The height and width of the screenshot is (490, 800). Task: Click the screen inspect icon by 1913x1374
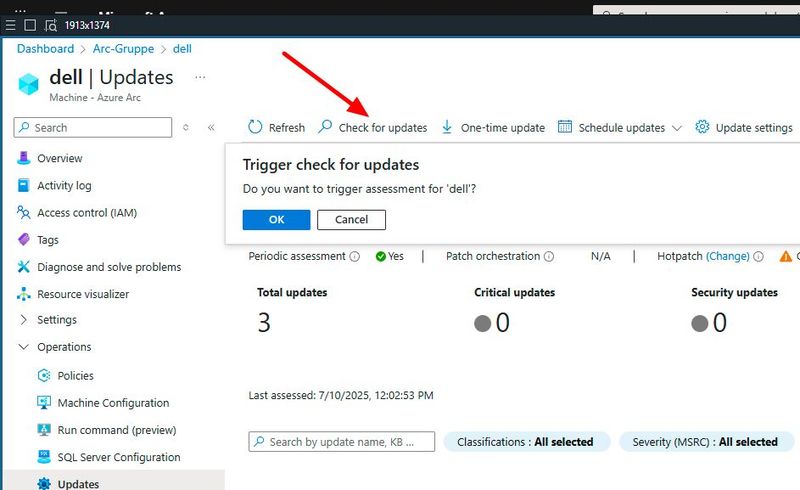point(51,25)
